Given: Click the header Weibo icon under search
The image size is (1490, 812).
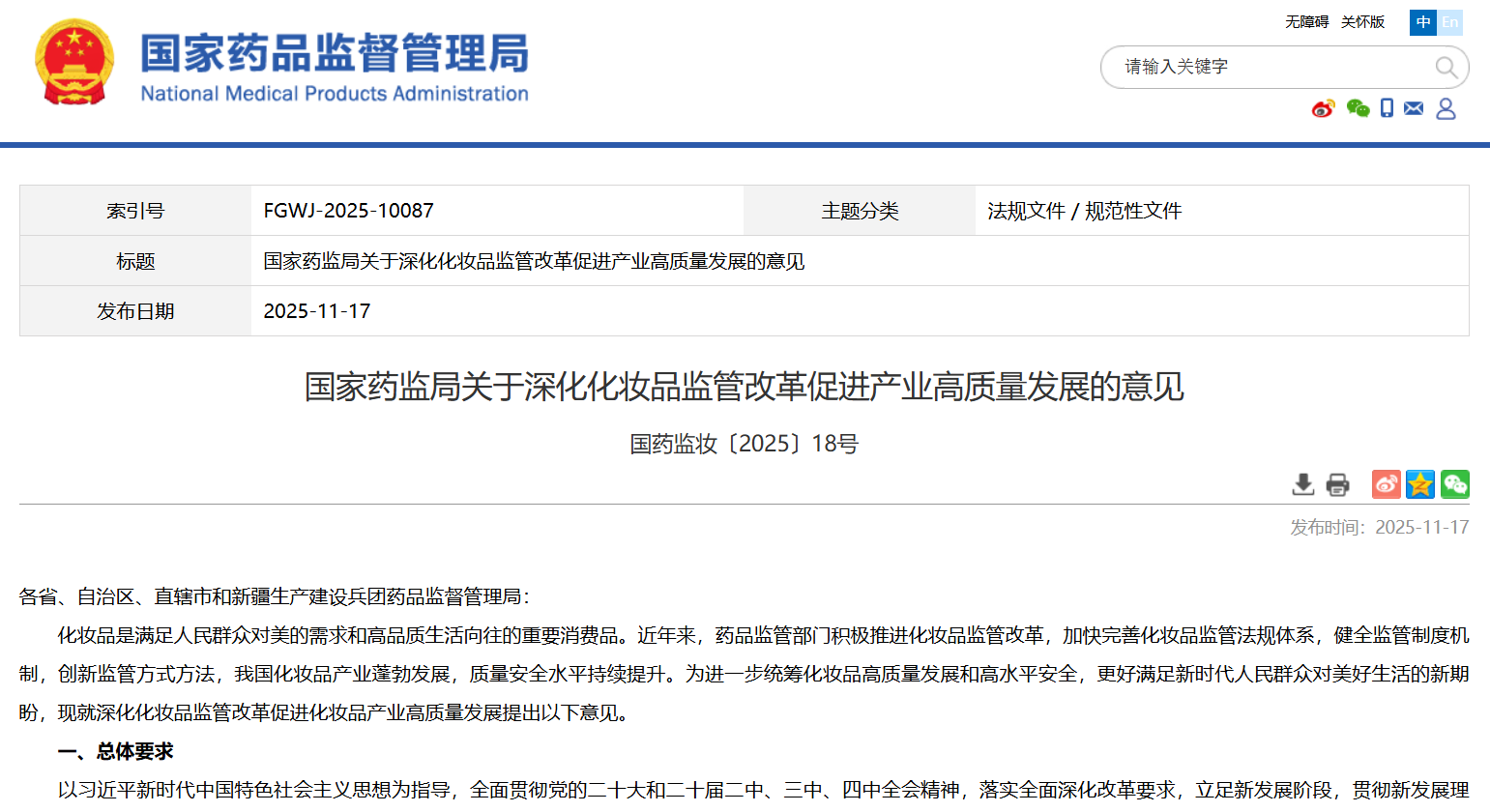Looking at the screenshot, I should tap(1323, 108).
